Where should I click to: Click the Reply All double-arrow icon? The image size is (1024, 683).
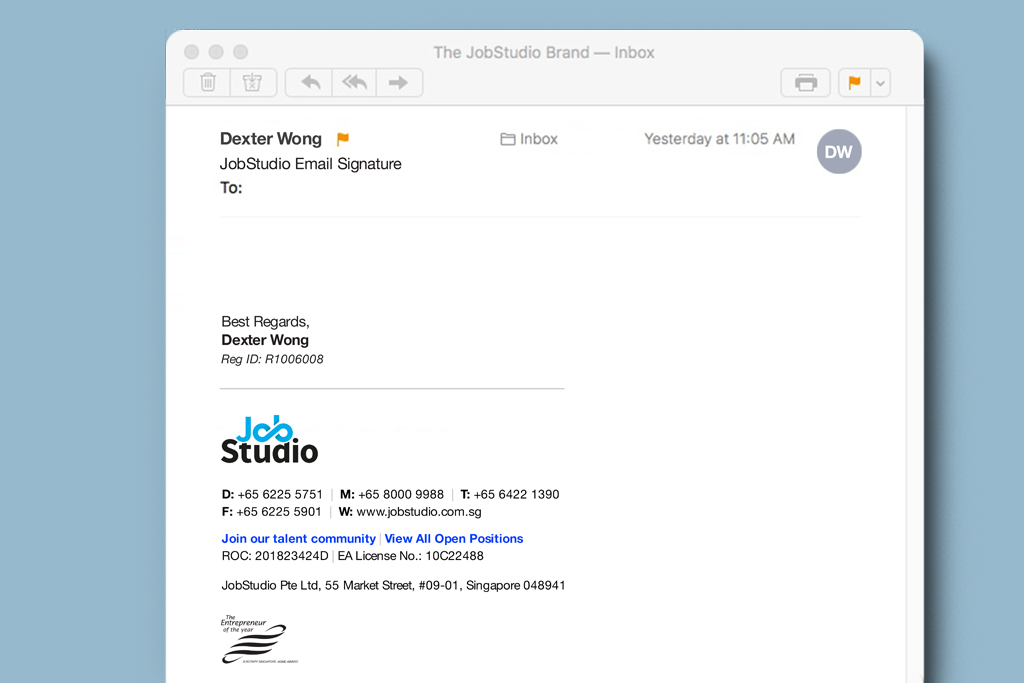click(355, 83)
